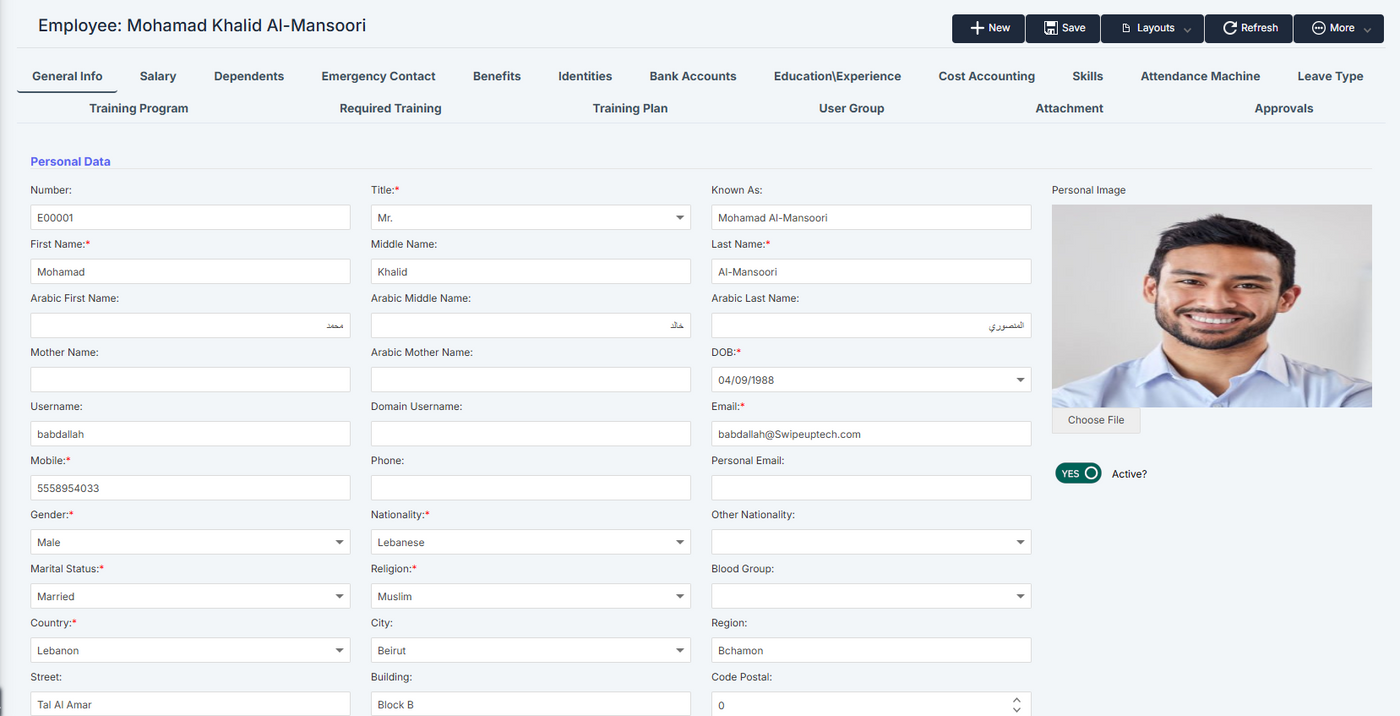Open the Bank Accounts tab
The image size is (1400, 716).
[692, 76]
